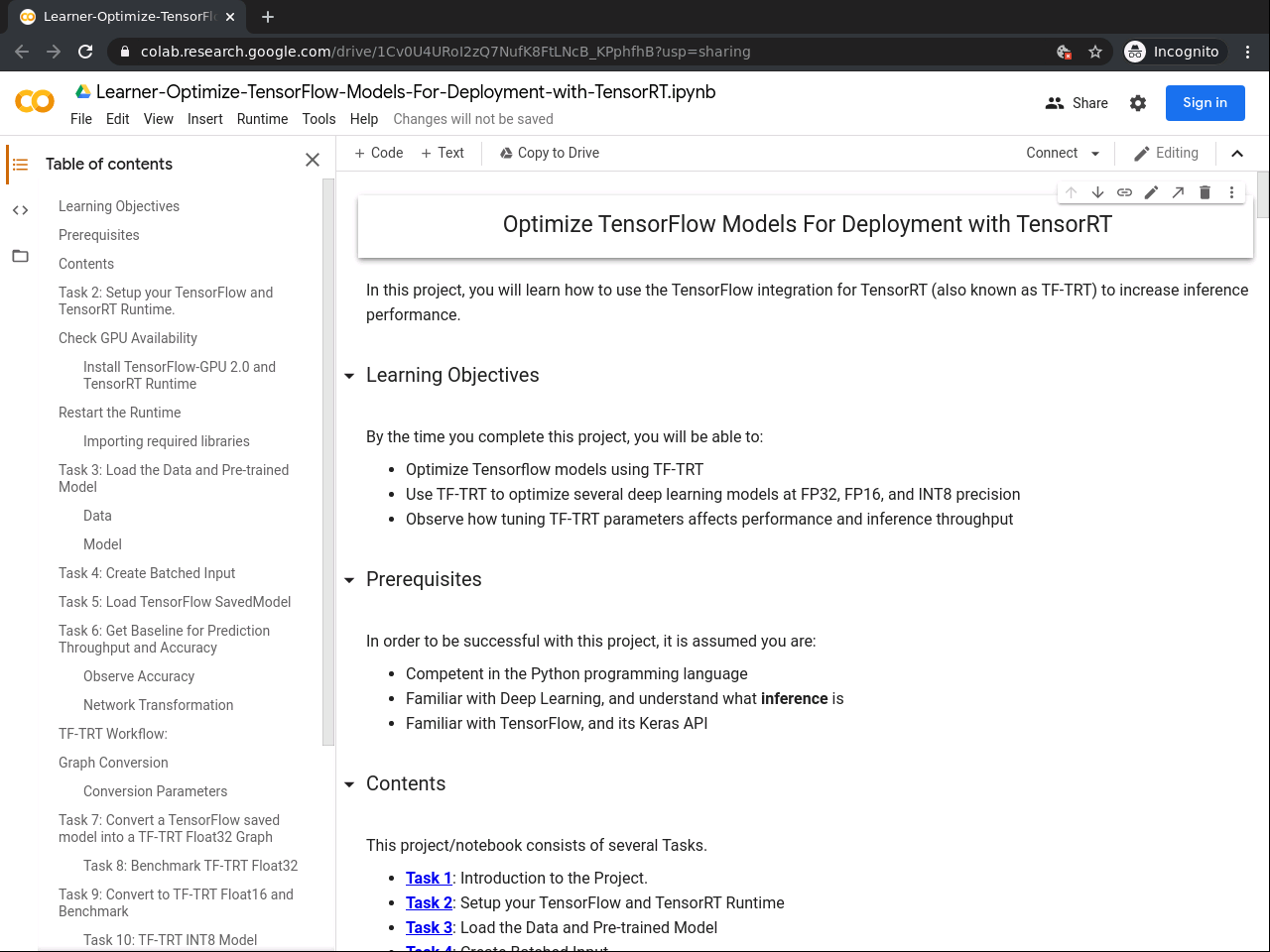Open the Runtime menu
1270x952 pixels.
click(x=262, y=119)
